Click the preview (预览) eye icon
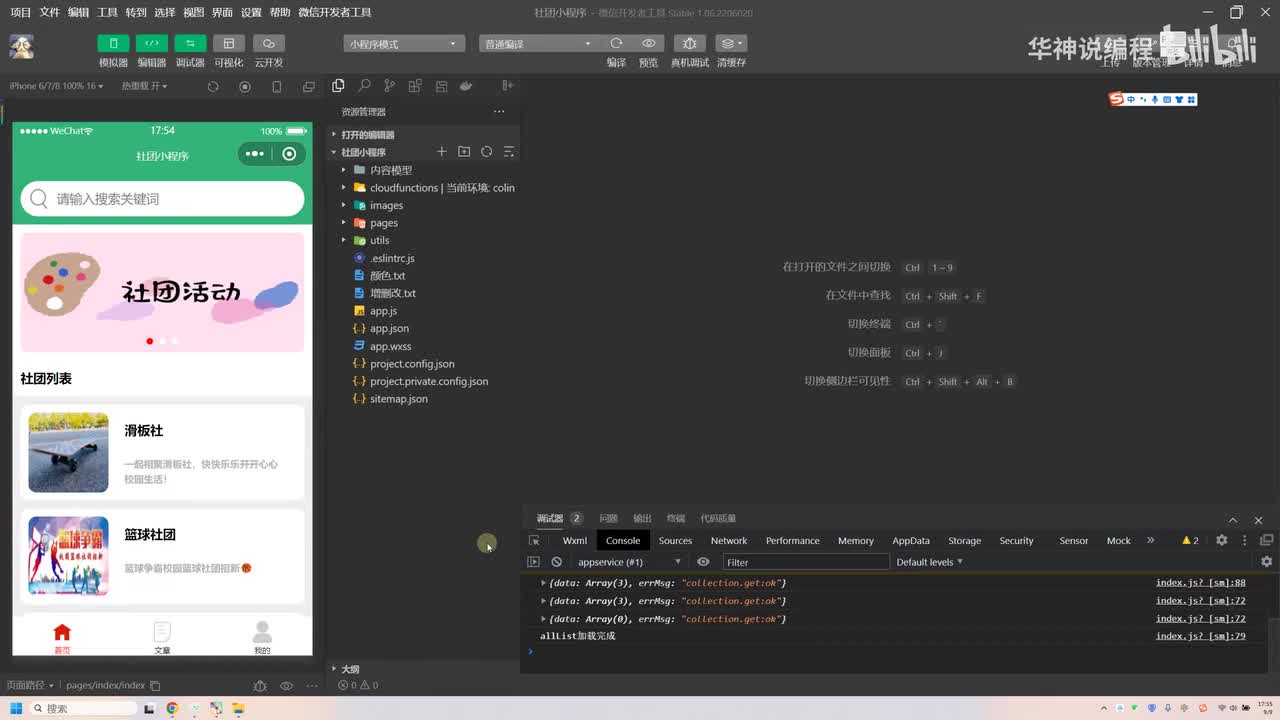The height and width of the screenshot is (720, 1280). 649,43
